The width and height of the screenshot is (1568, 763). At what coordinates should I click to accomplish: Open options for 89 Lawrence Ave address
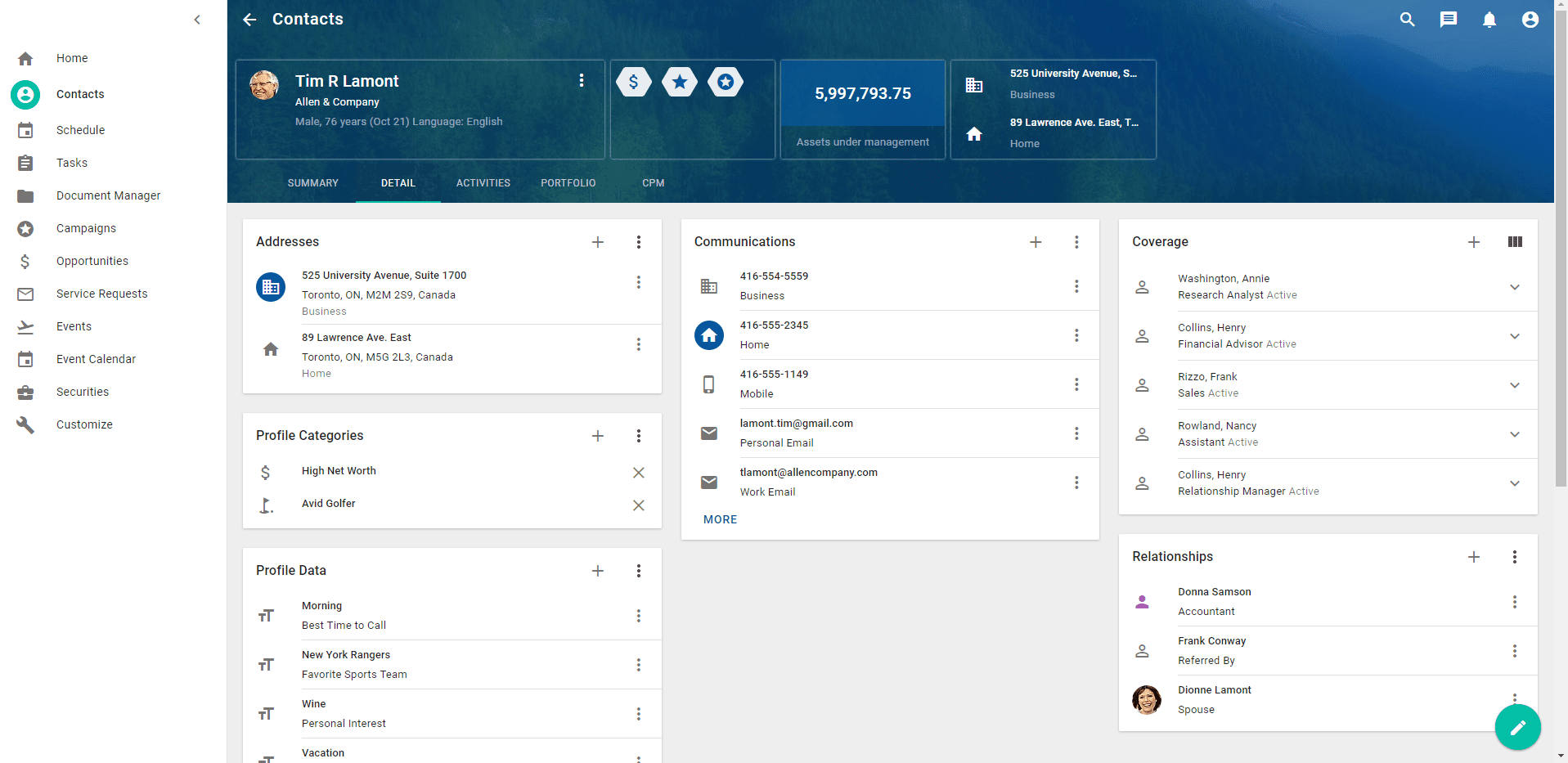click(639, 344)
